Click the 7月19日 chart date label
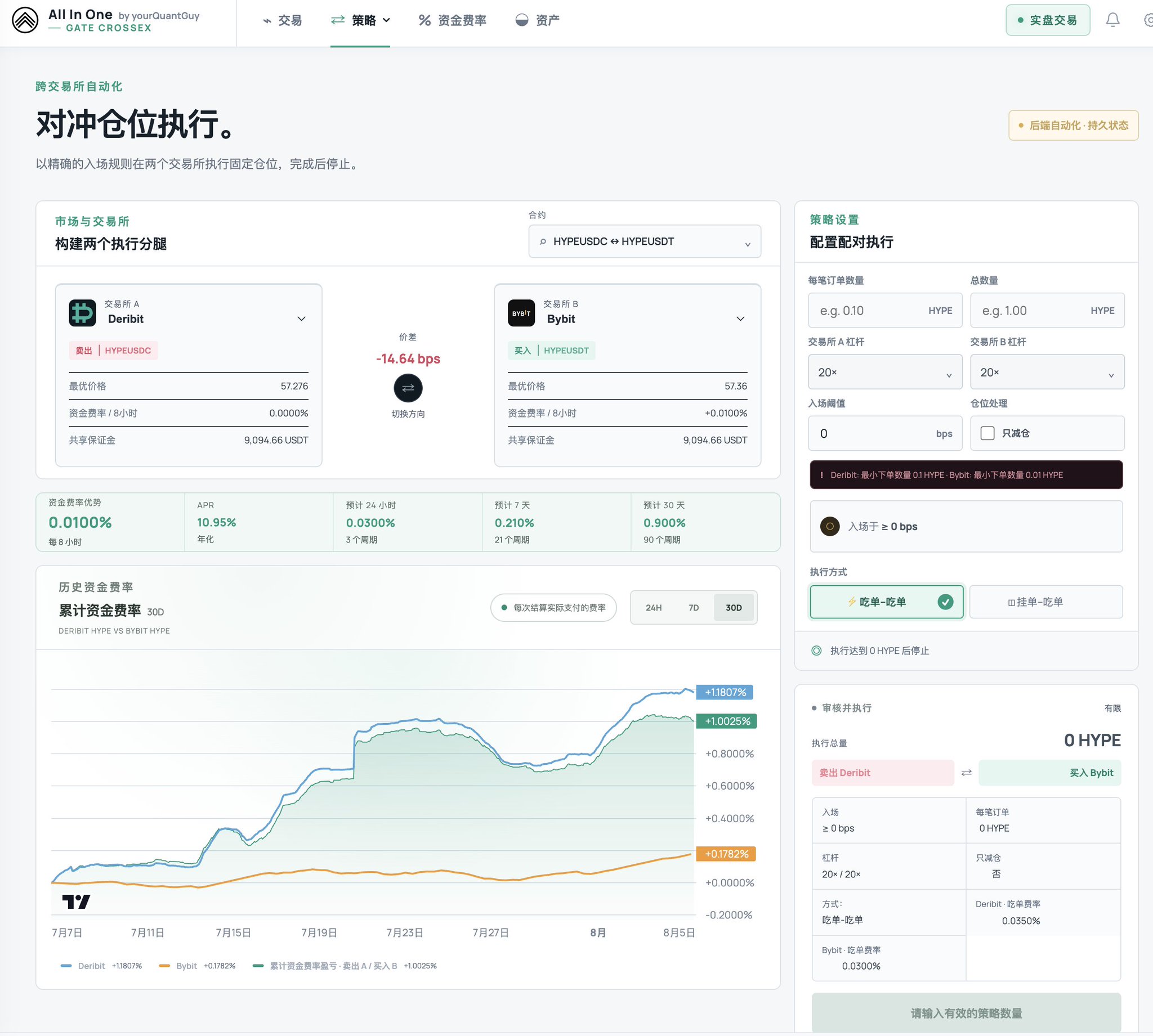Viewport: 1153px width, 1036px height. 319,932
